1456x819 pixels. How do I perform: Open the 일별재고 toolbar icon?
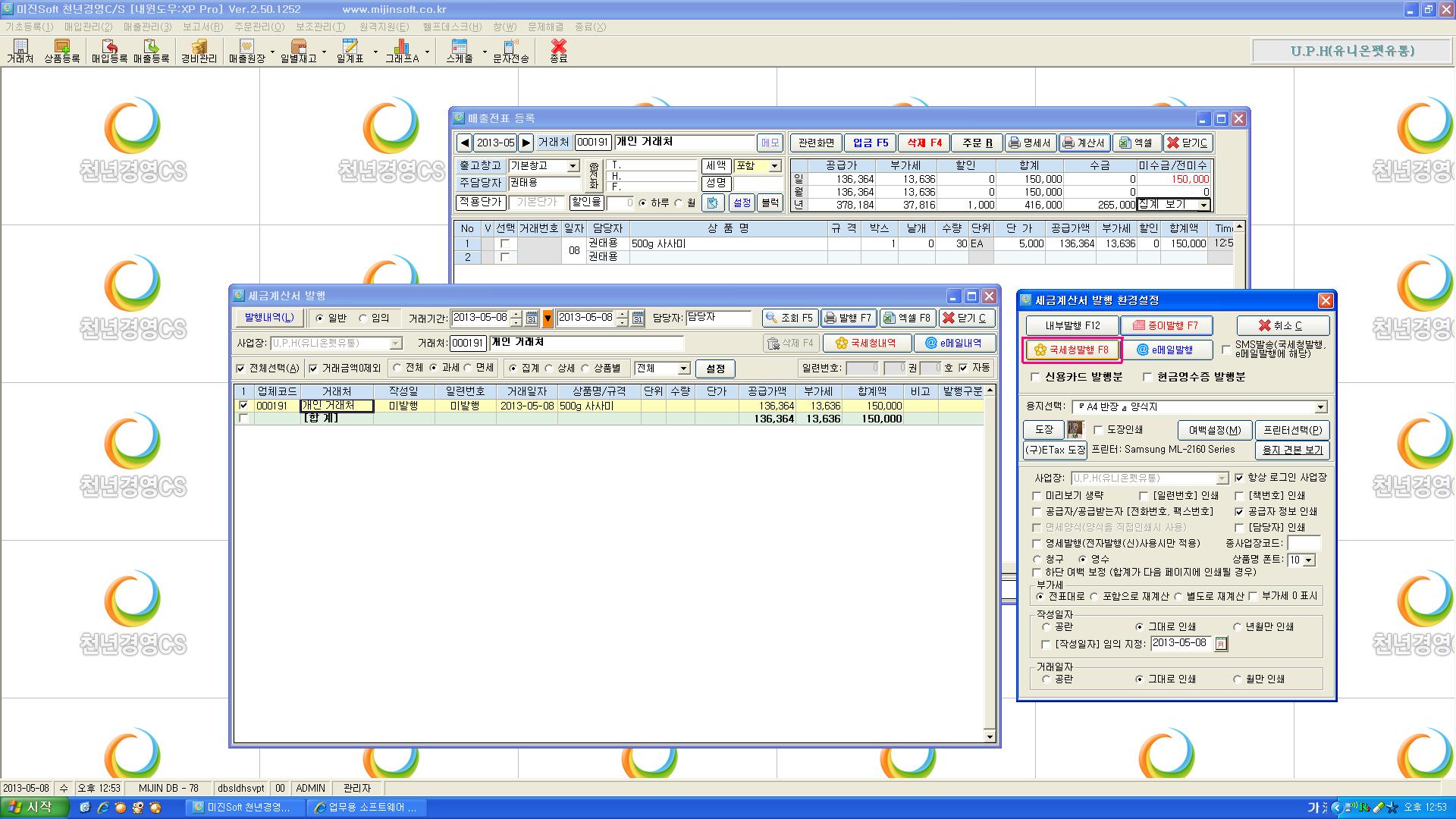298,52
